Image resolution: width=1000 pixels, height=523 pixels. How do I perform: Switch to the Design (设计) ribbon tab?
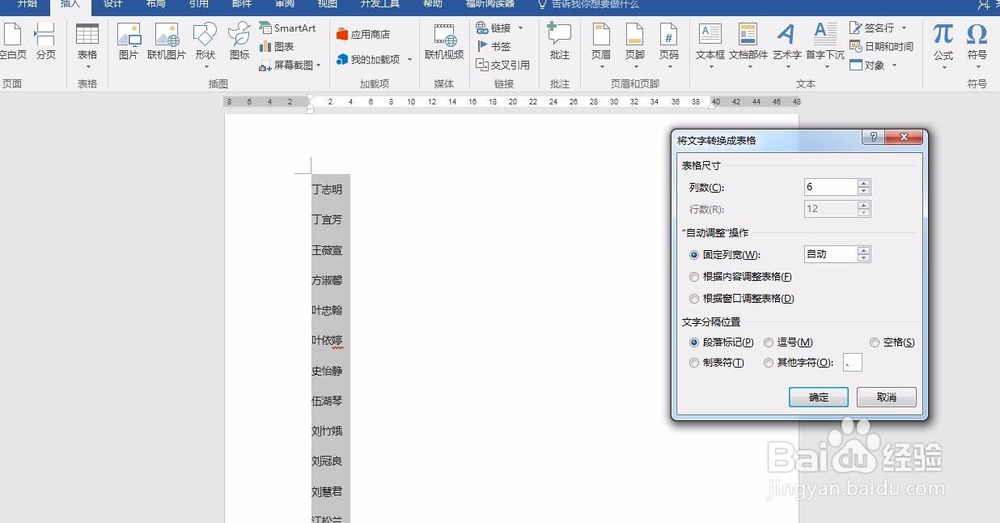(x=113, y=4)
